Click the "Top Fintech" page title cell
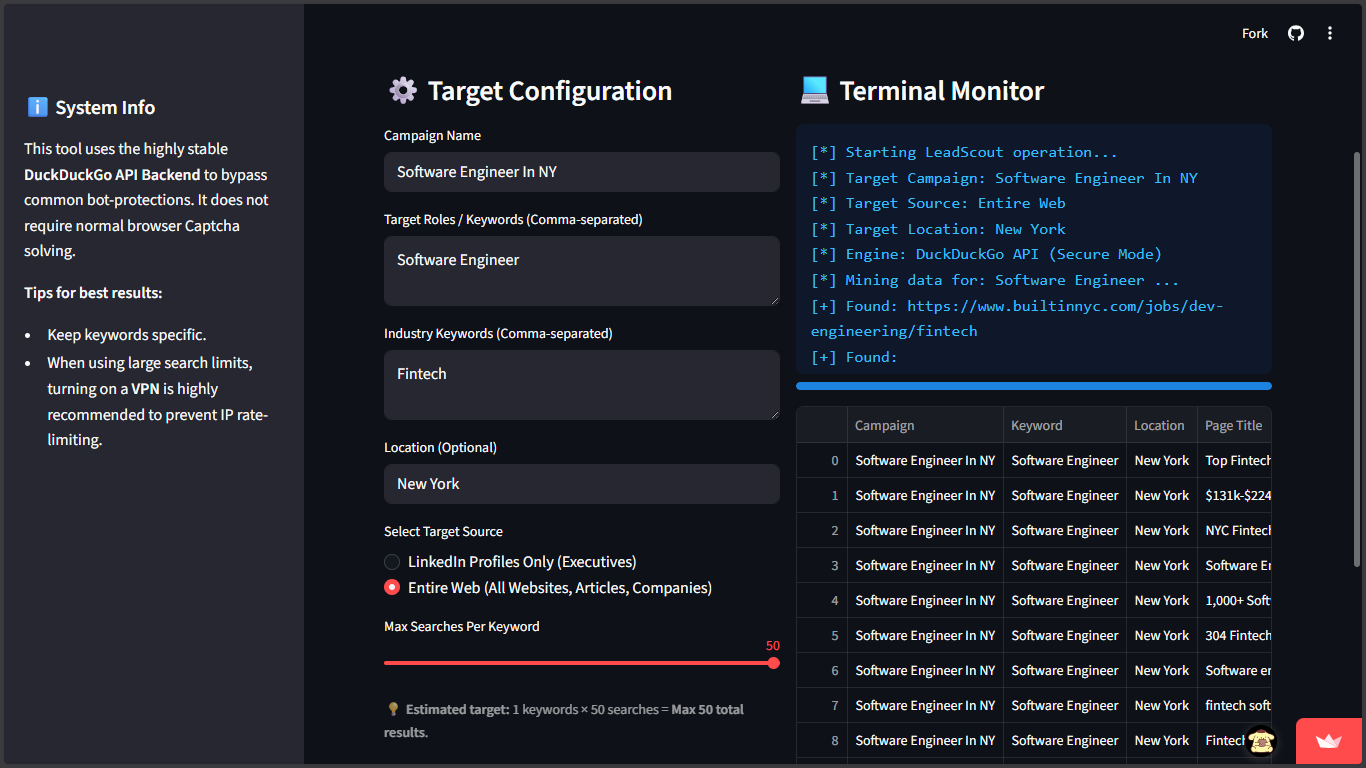Screen dimensions: 1366x768 click(1235, 460)
